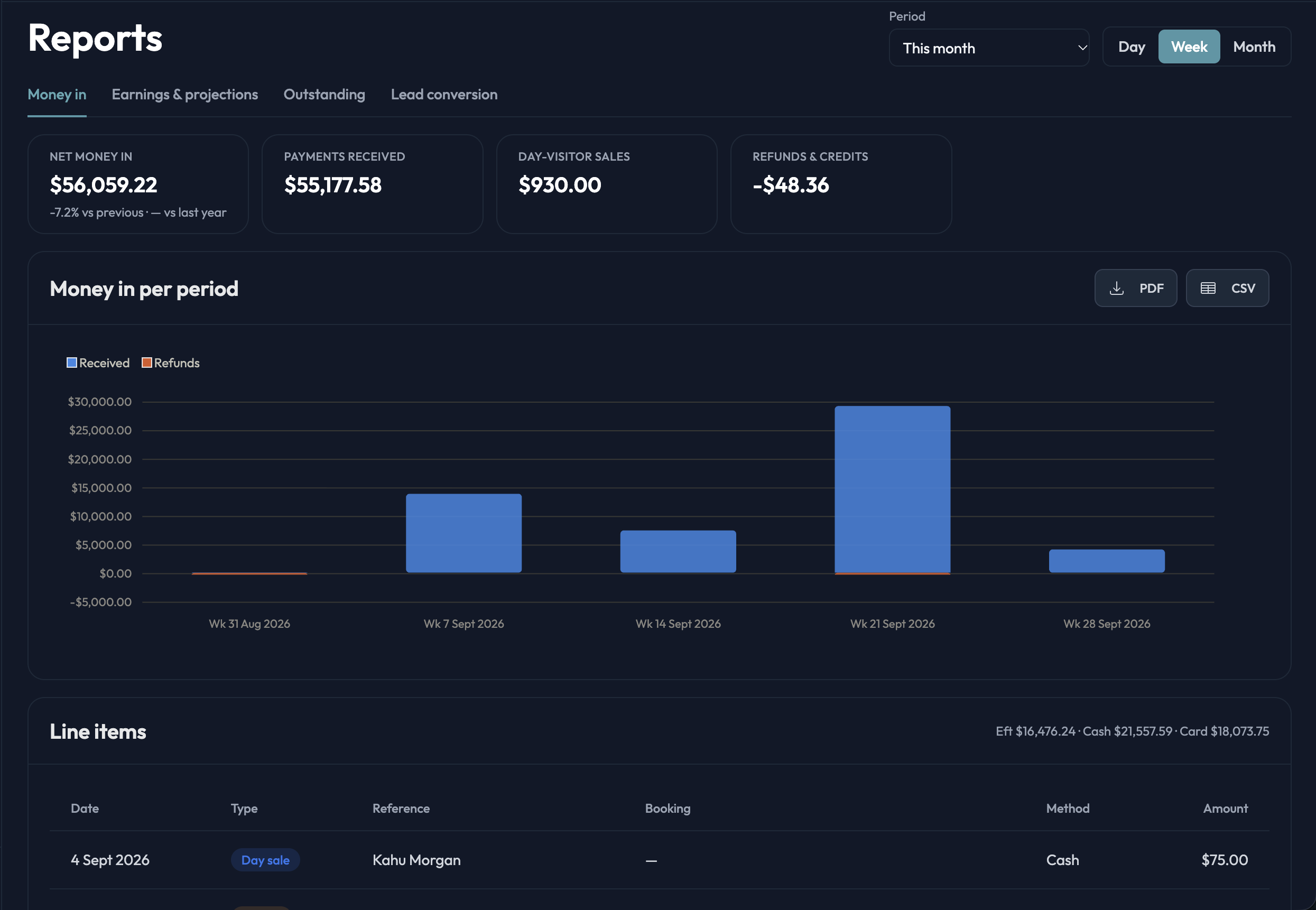Click the Eft, Cash, Card totals summary

pos(1133,731)
